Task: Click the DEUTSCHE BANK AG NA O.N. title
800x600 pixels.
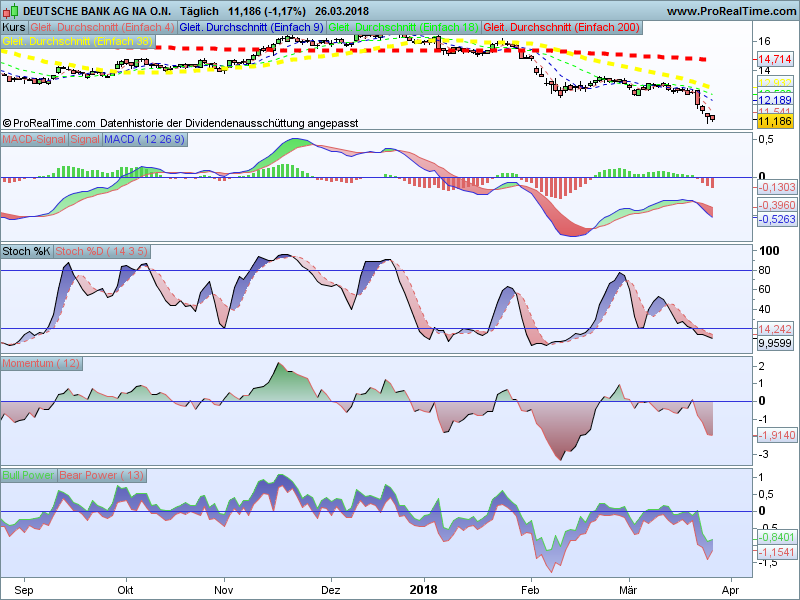Action: [x=97, y=11]
